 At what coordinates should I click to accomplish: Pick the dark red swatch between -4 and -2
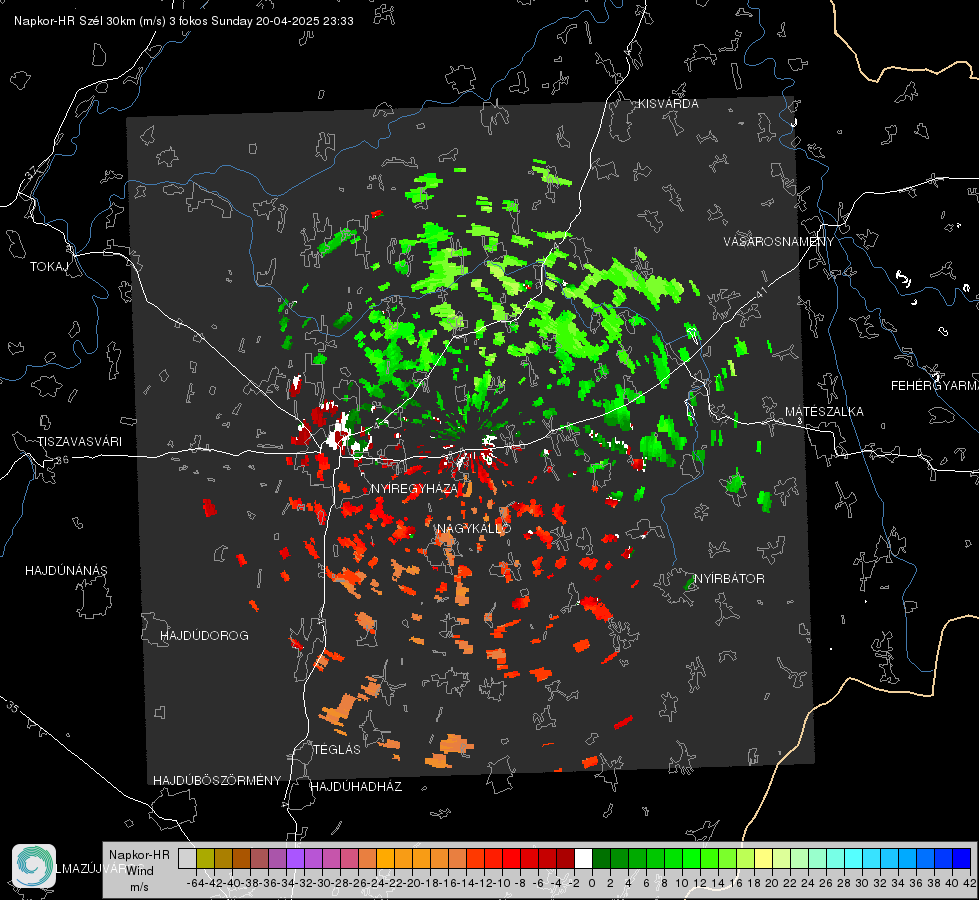(x=565, y=858)
